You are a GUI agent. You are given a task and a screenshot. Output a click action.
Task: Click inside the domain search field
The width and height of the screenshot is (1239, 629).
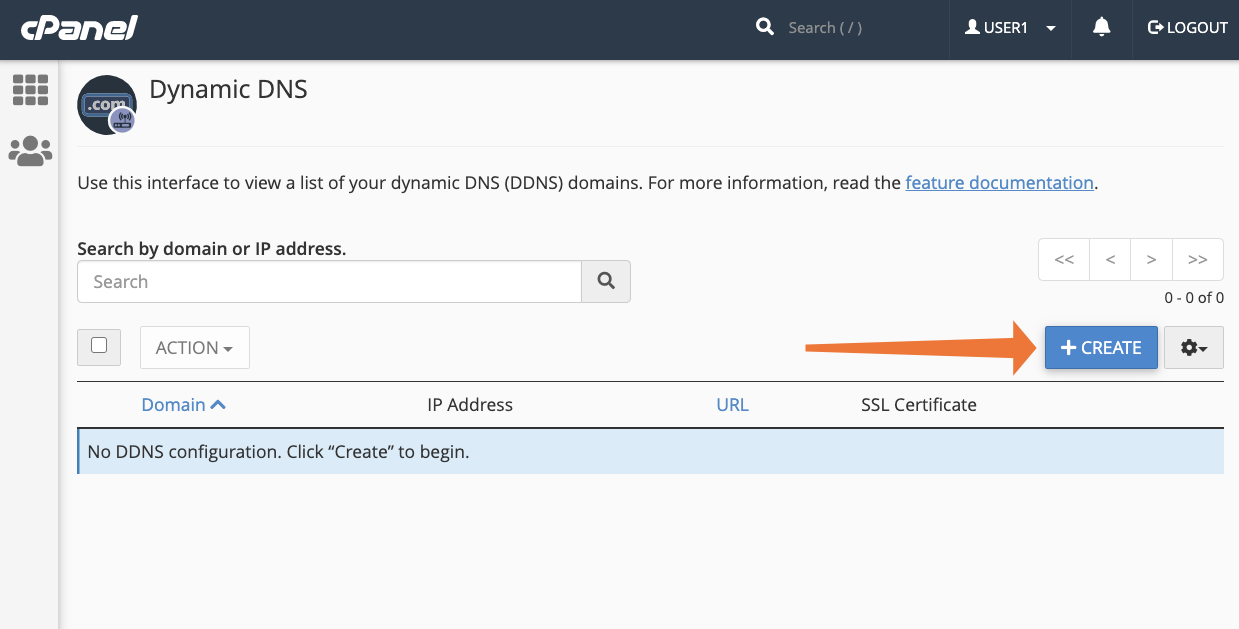(x=329, y=281)
